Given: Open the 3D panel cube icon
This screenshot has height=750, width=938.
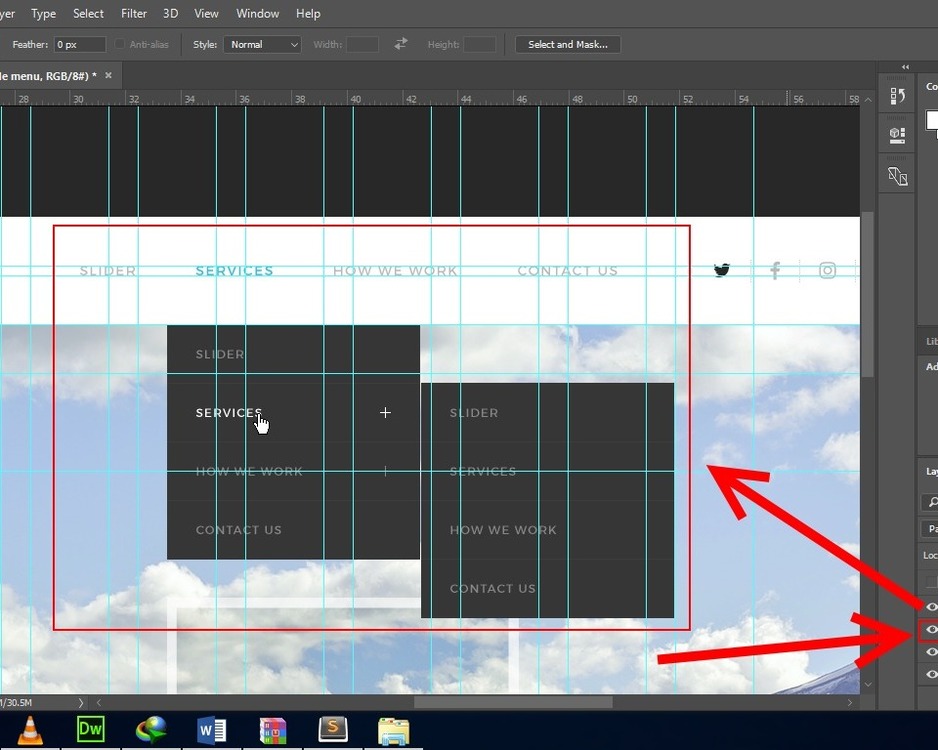Looking at the screenshot, I should tap(897, 135).
